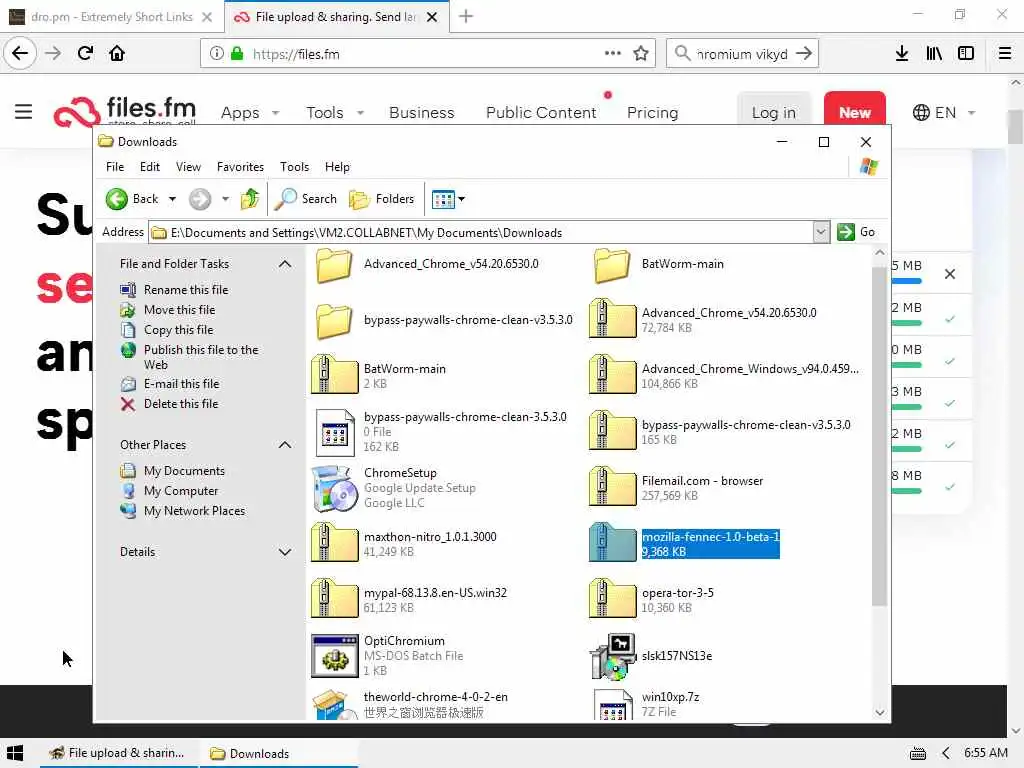1024x768 pixels.
Task: Select bypass-paywalls 165 KB zip icon
Action: tap(612, 430)
